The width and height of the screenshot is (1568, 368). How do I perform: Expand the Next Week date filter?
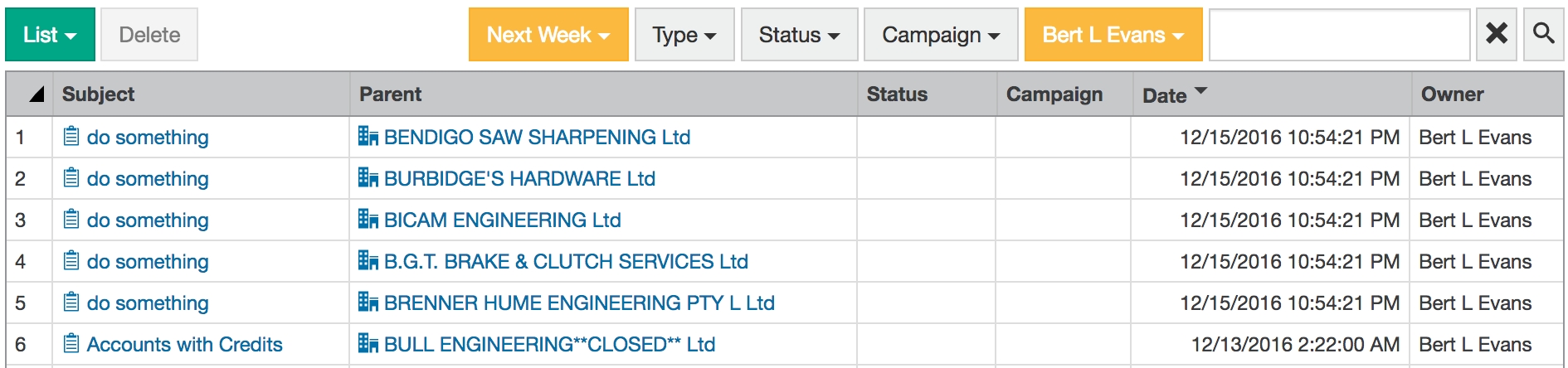click(x=548, y=35)
